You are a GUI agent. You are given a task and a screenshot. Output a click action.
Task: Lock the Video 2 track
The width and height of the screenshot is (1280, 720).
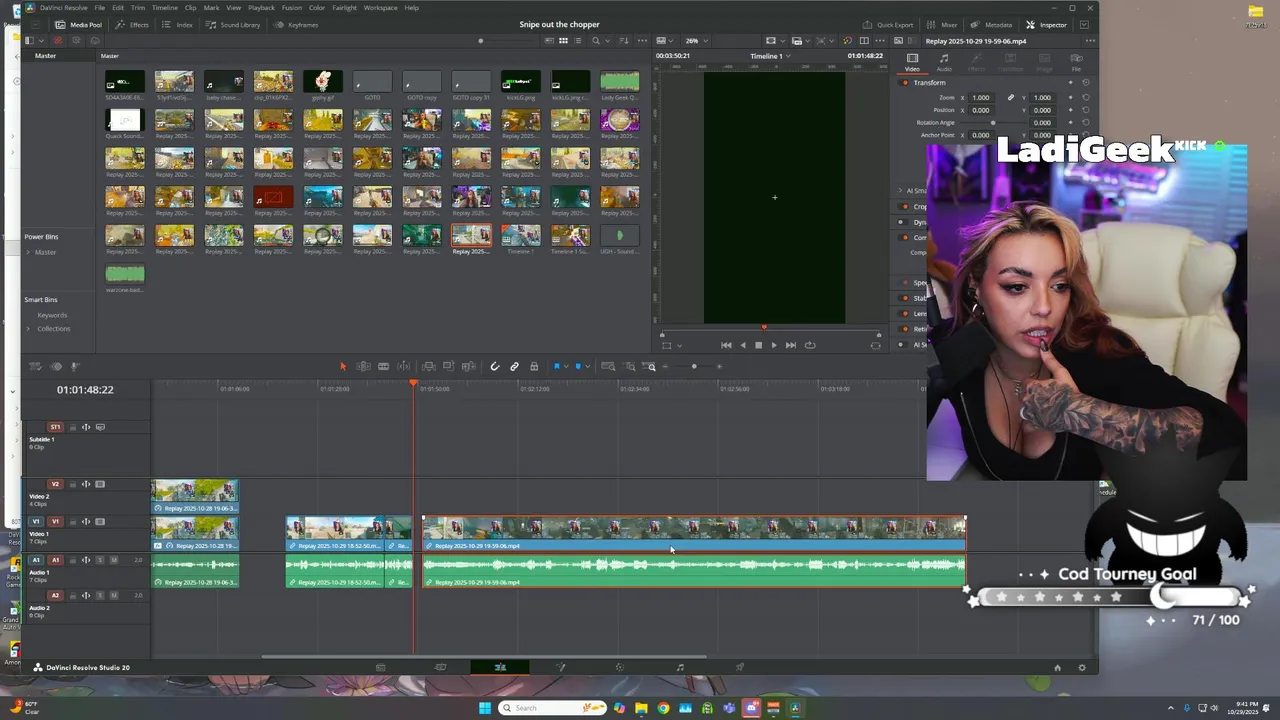pyautogui.click(x=73, y=485)
